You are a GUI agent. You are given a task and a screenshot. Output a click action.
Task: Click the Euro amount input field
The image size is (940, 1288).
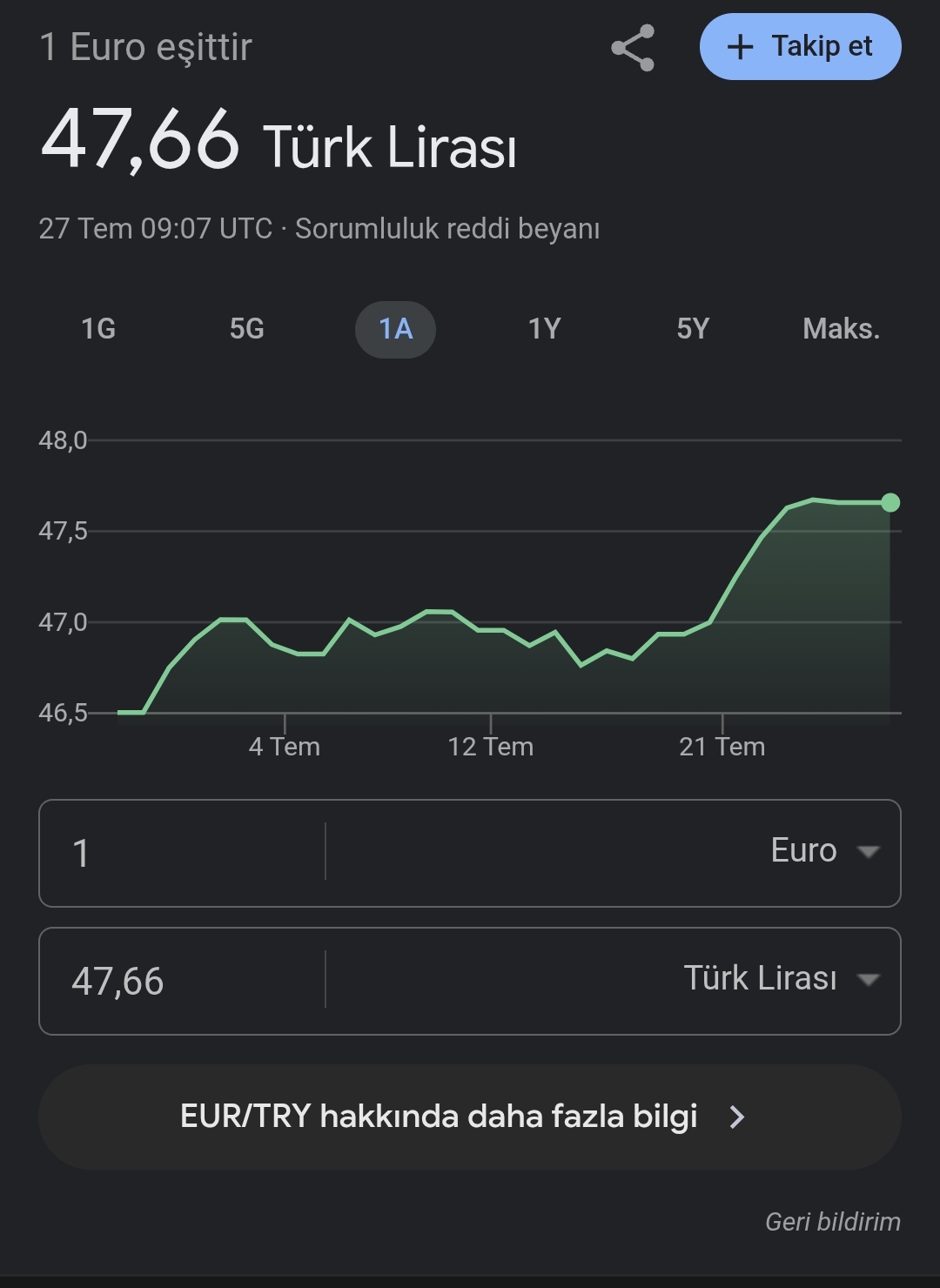183,852
